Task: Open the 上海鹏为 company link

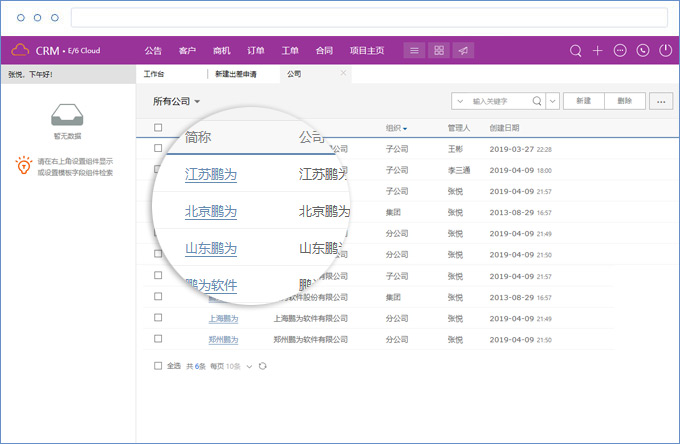Action: click(223, 318)
